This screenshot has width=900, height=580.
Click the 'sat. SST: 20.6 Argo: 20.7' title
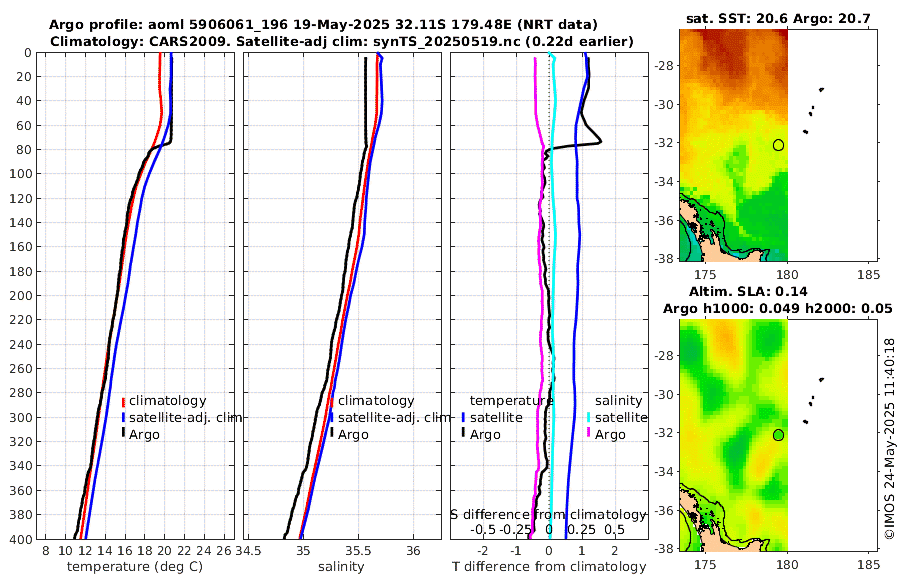778,18
